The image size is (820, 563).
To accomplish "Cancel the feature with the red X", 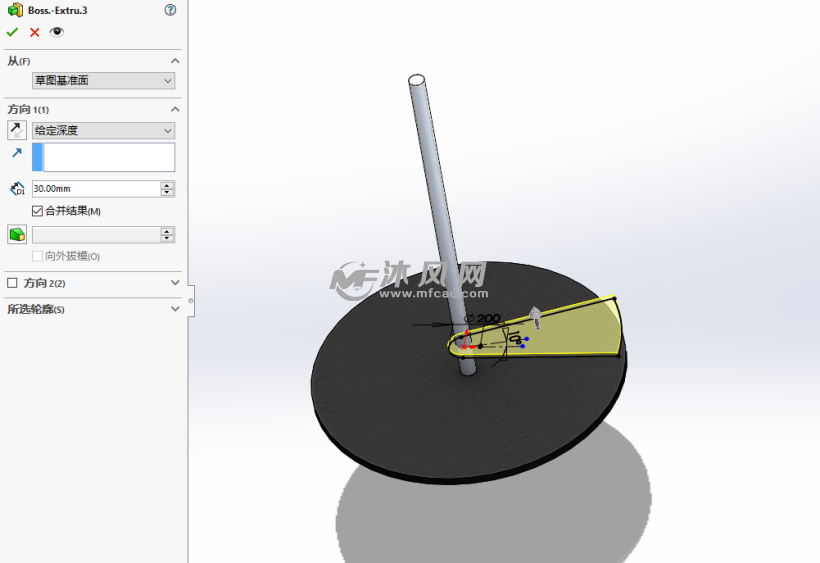I will click(x=35, y=32).
